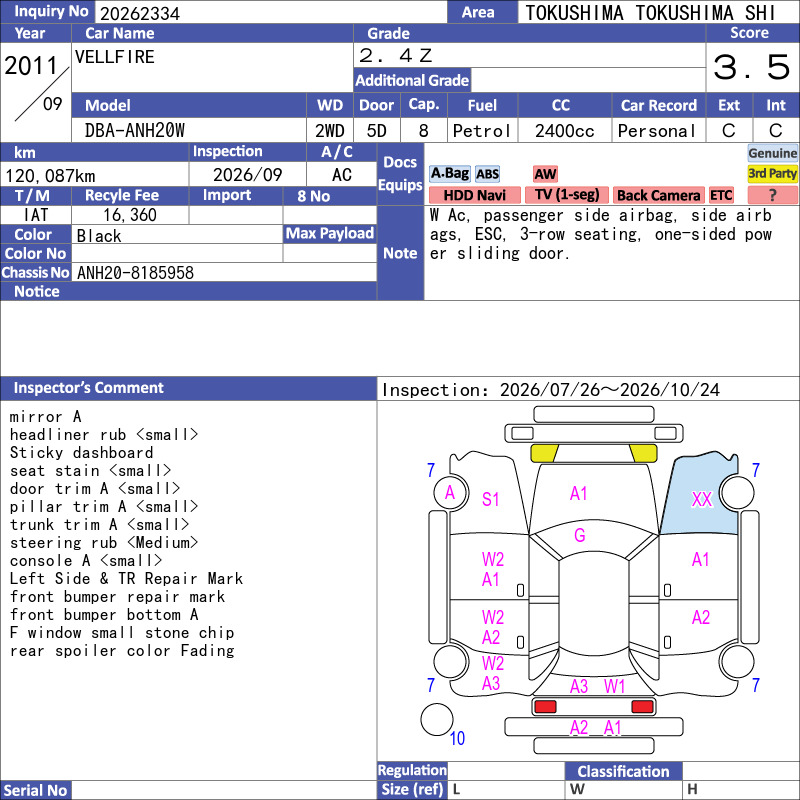Viewport: 800px width, 800px height.
Task: Select the TV (1-seg) badge
Action: coord(567,195)
